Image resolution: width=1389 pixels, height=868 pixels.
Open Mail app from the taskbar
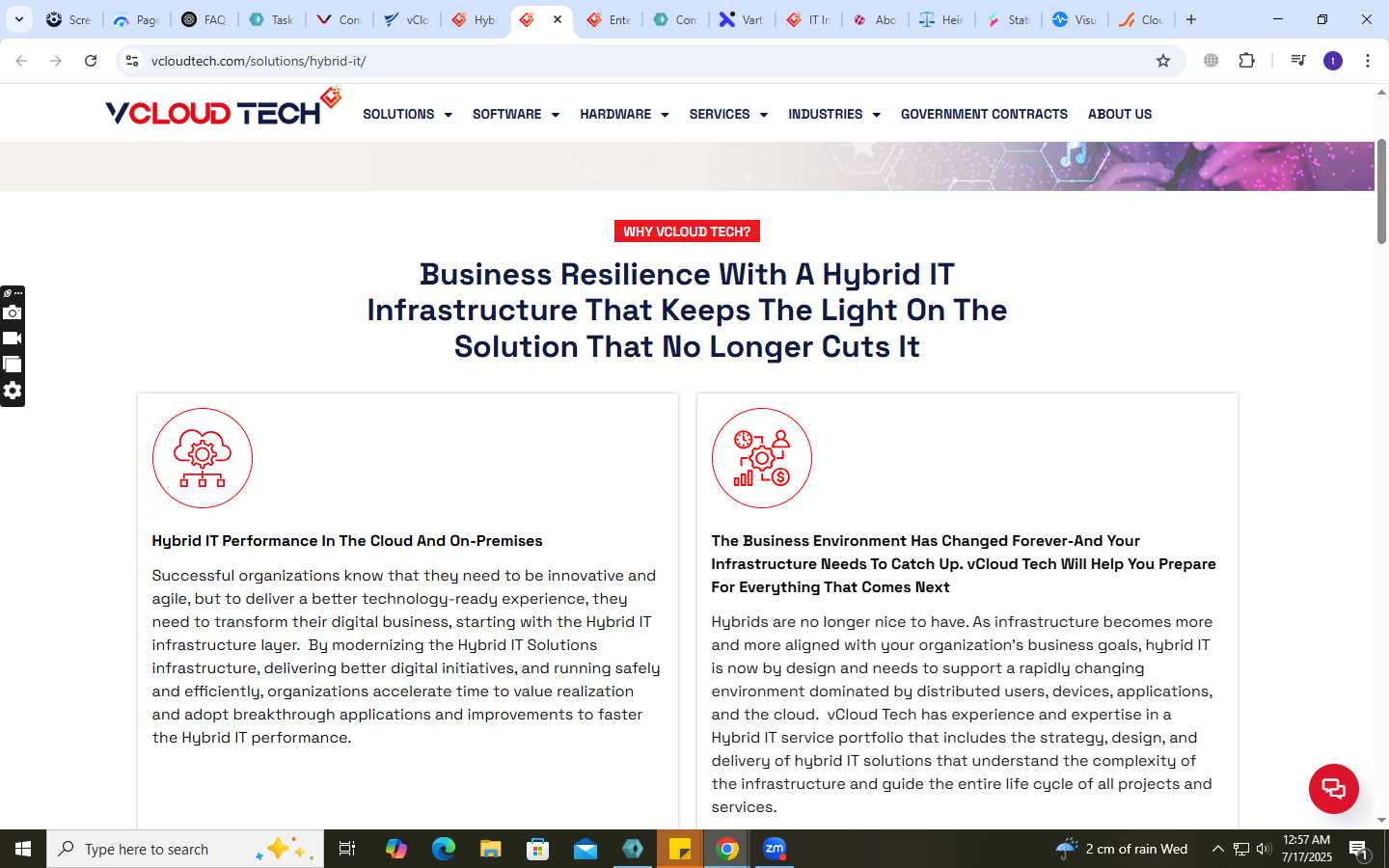pos(586,849)
